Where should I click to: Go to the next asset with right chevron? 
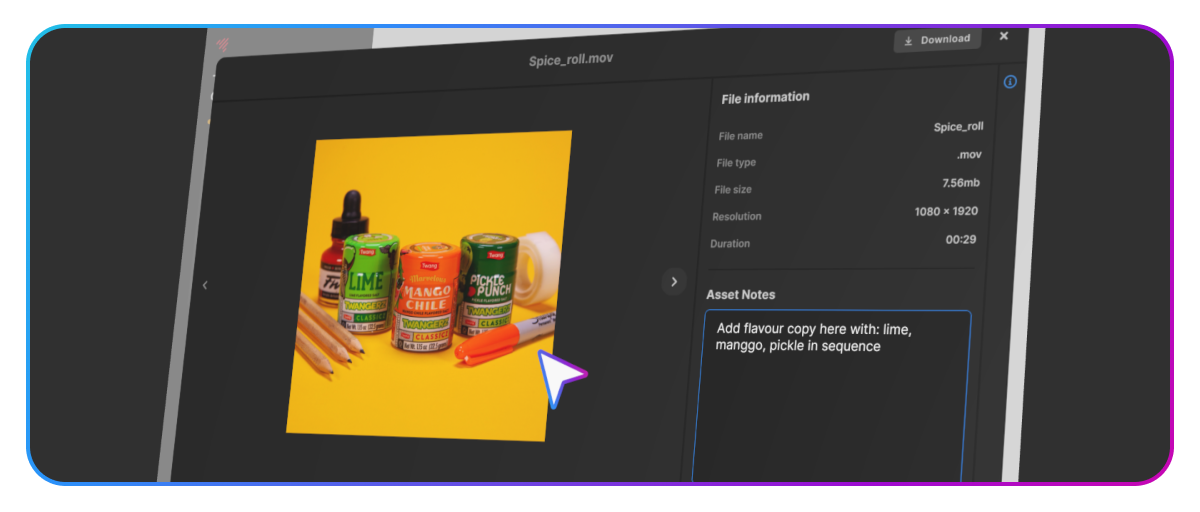[674, 282]
